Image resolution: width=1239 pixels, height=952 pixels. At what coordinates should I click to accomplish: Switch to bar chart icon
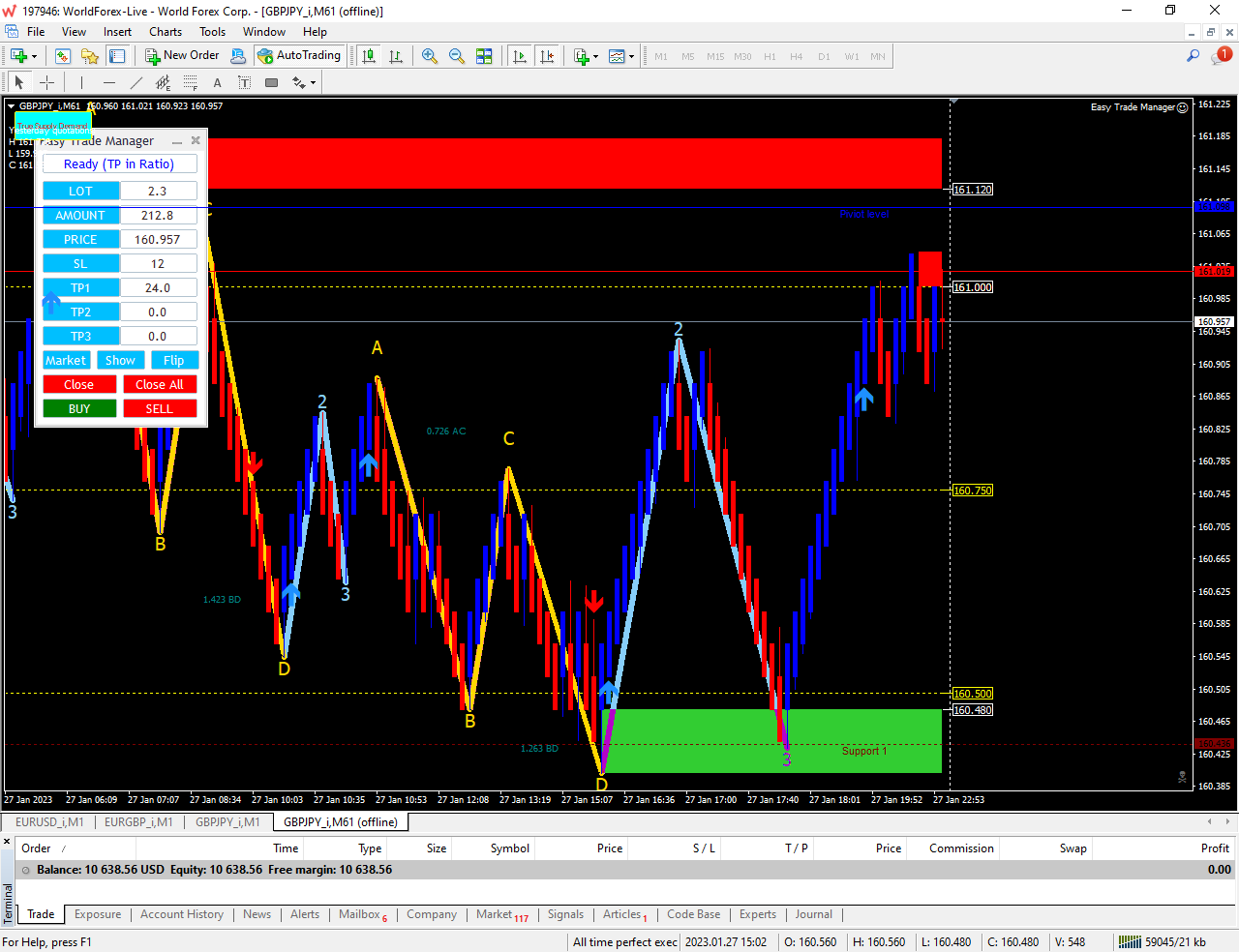(x=396, y=56)
